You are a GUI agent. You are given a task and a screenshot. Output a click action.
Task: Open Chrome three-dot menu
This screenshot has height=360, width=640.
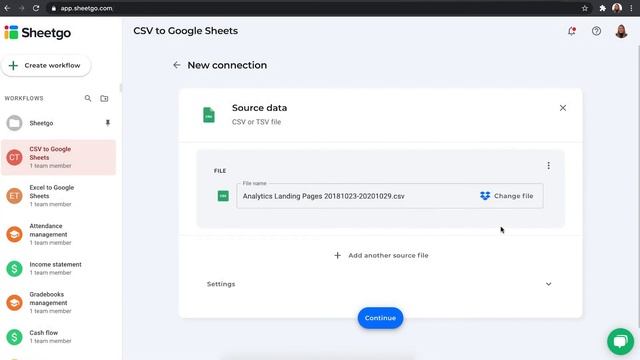click(x=631, y=8)
